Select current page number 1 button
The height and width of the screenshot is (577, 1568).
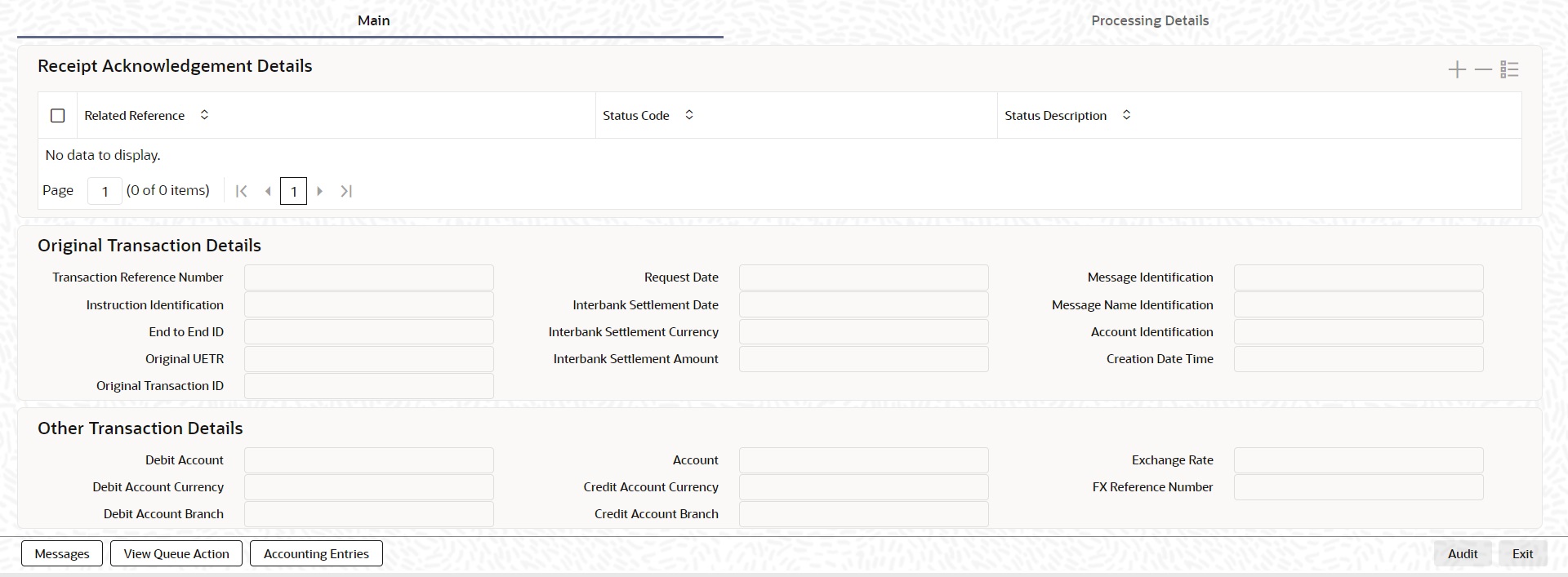point(293,191)
